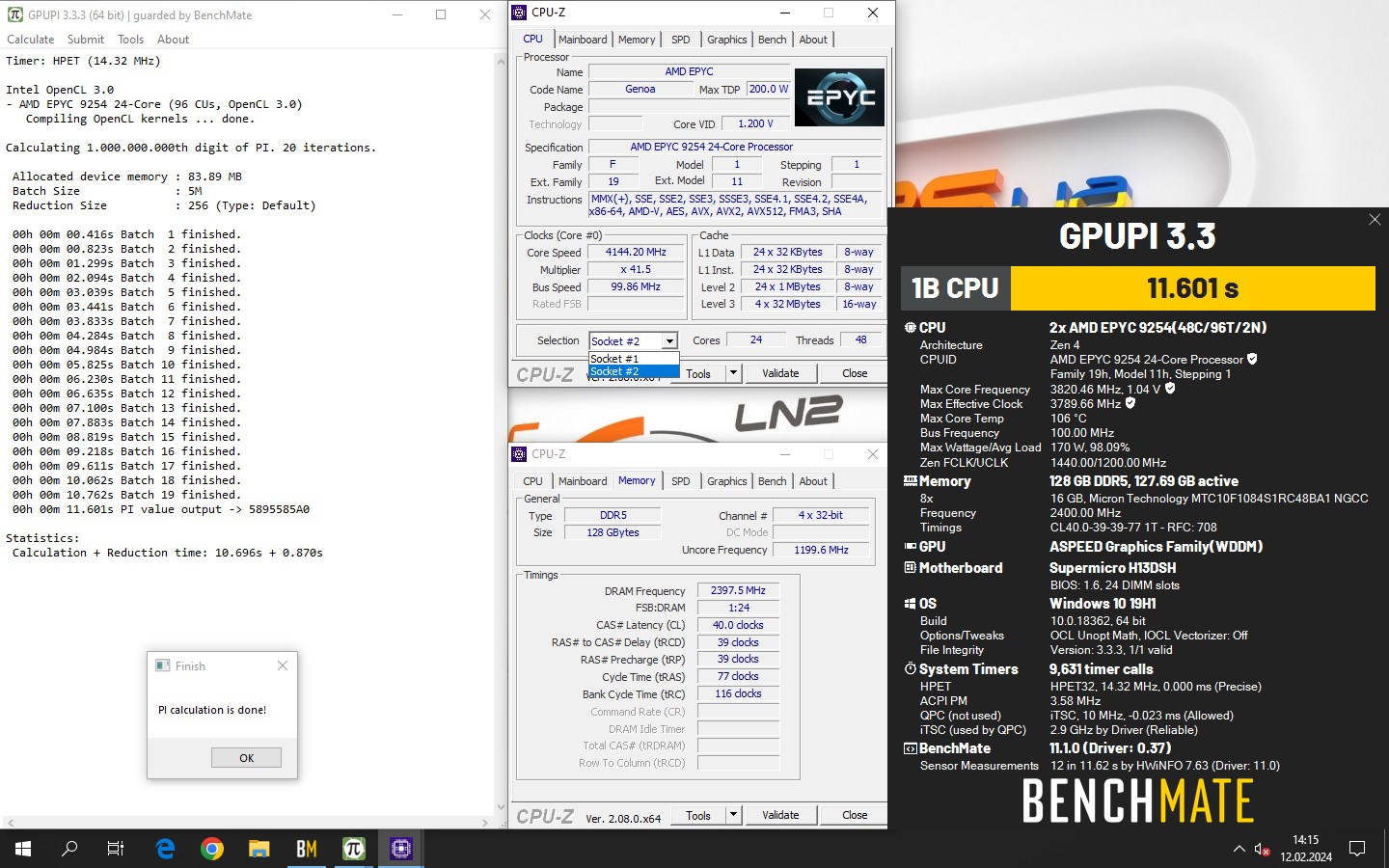1389x868 pixels.
Task: Click the lower CPU-Z window title icon
Action: [519, 454]
